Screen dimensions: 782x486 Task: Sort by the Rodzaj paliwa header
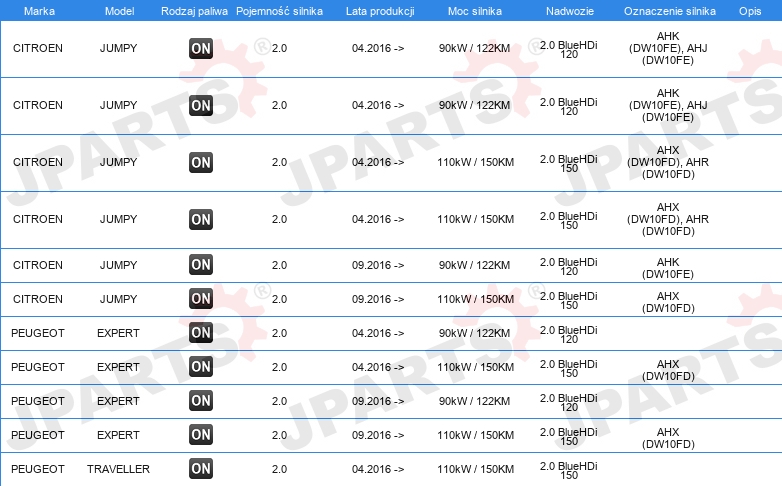[x=194, y=11]
